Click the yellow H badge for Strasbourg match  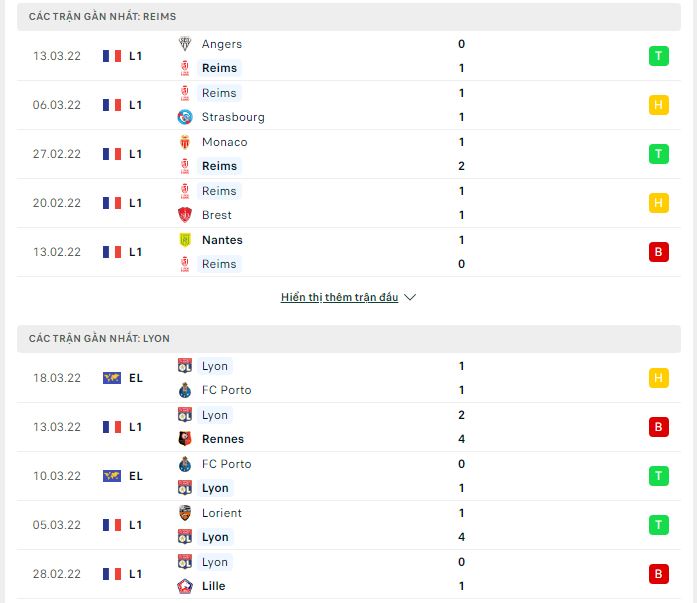[x=657, y=105]
